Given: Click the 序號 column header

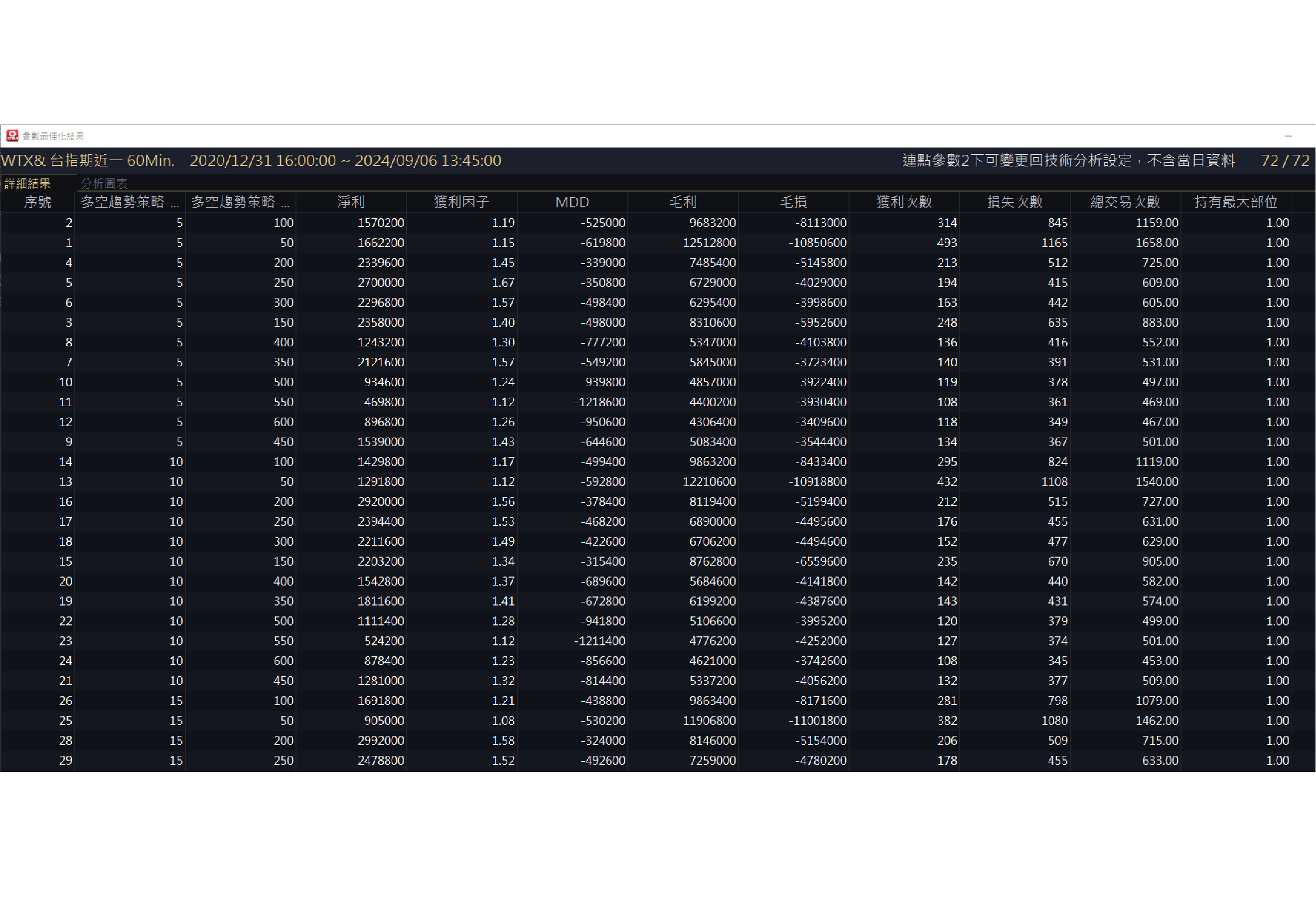Looking at the screenshot, I should [37, 202].
